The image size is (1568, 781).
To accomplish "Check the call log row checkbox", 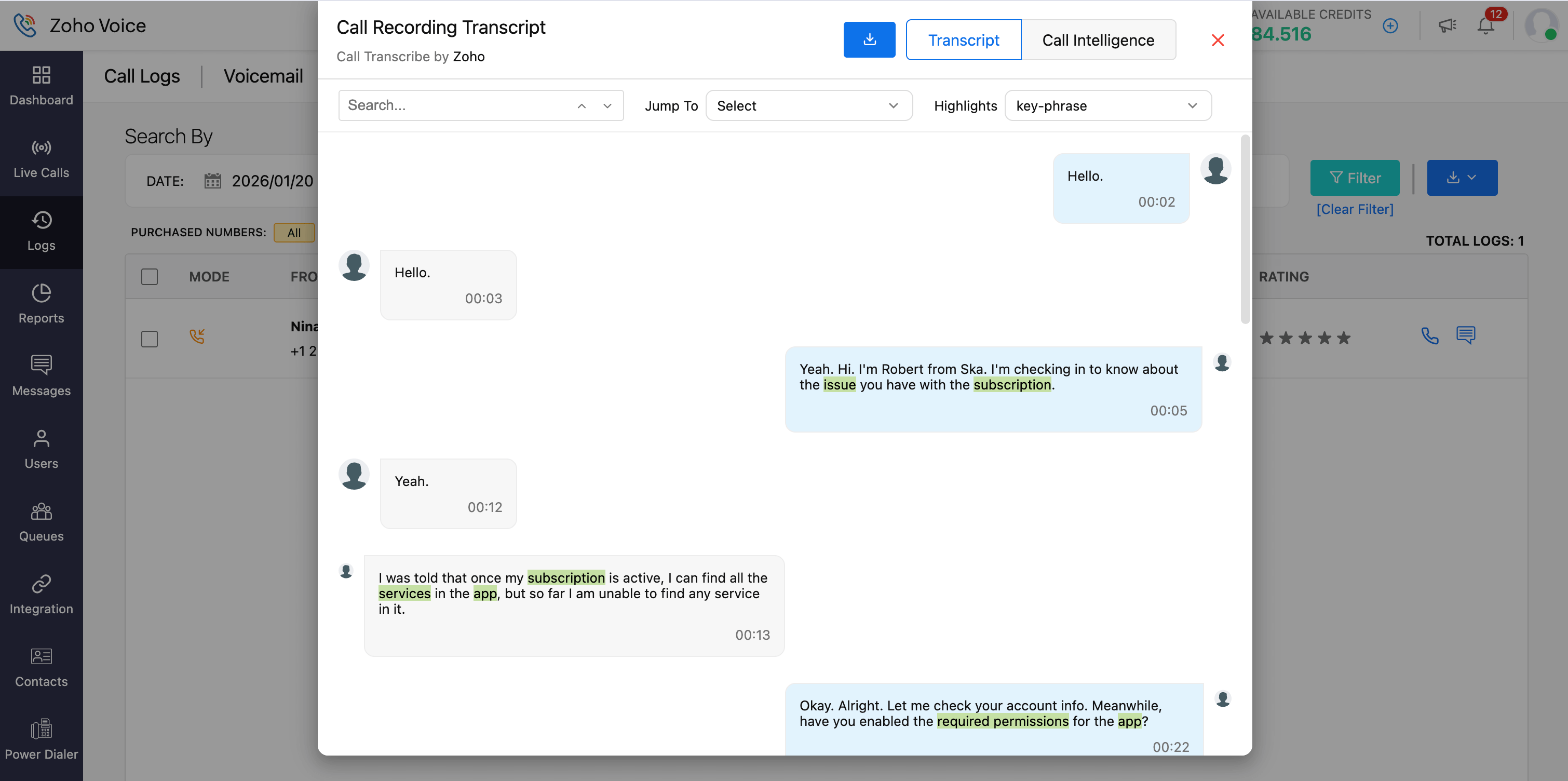I will 149,339.
